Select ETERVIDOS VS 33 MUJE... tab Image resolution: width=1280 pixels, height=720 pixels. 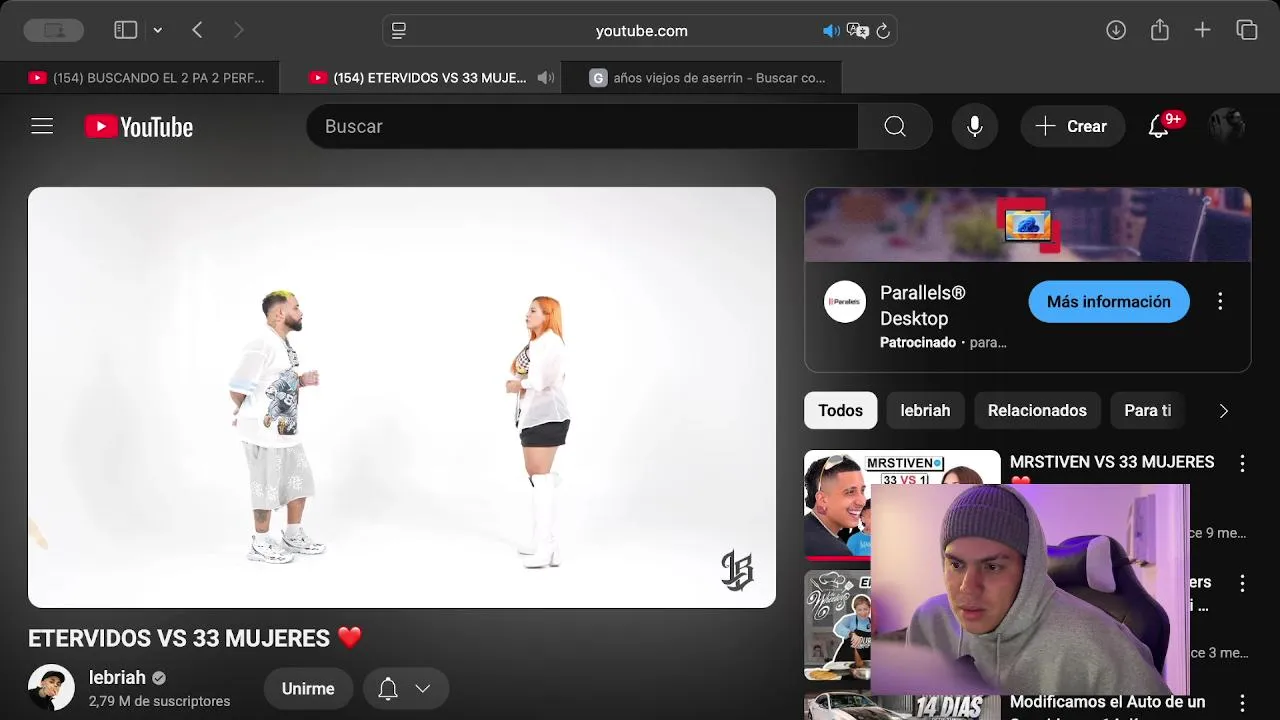(420, 77)
